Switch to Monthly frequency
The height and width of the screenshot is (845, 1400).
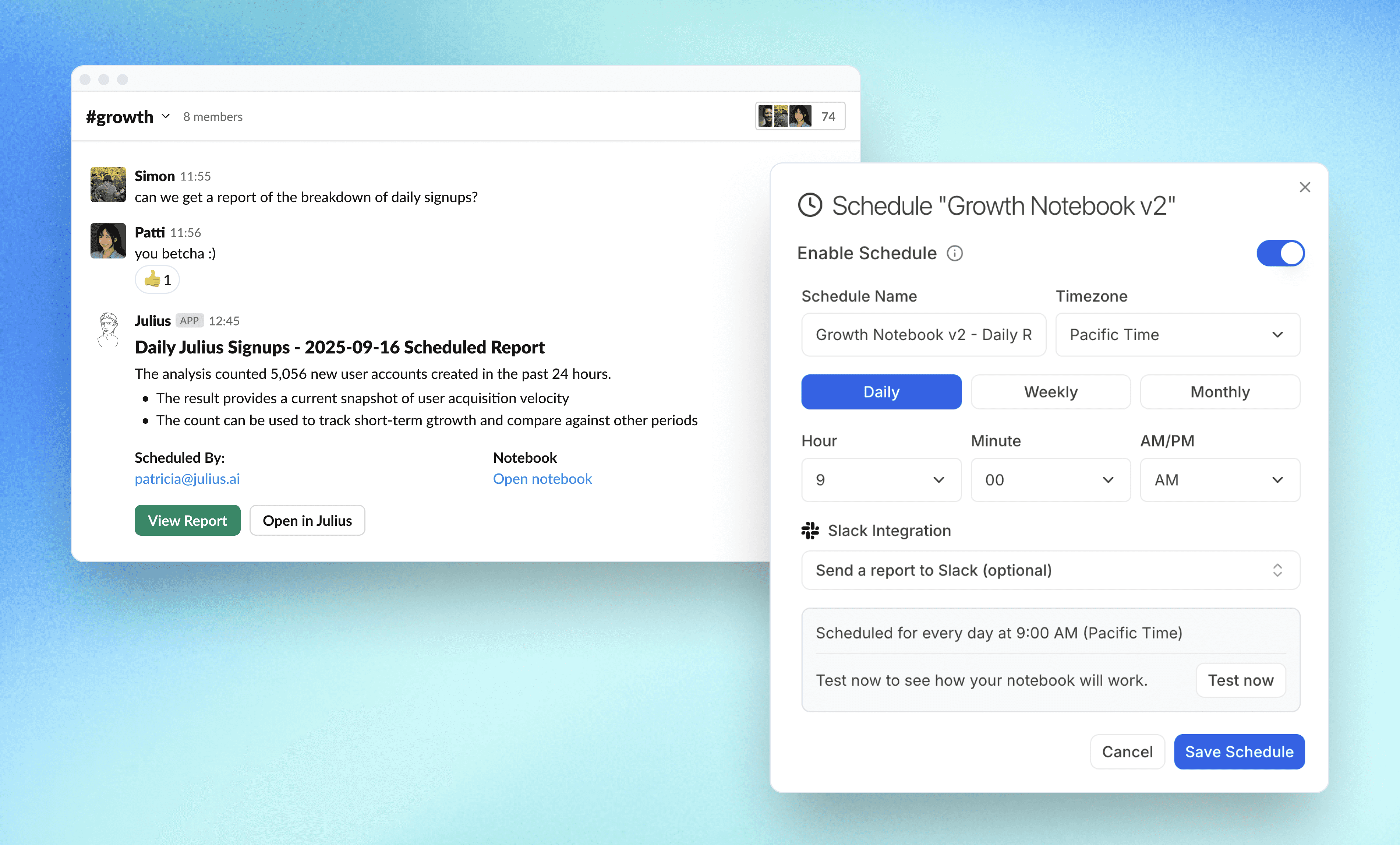click(x=1220, y=392)
